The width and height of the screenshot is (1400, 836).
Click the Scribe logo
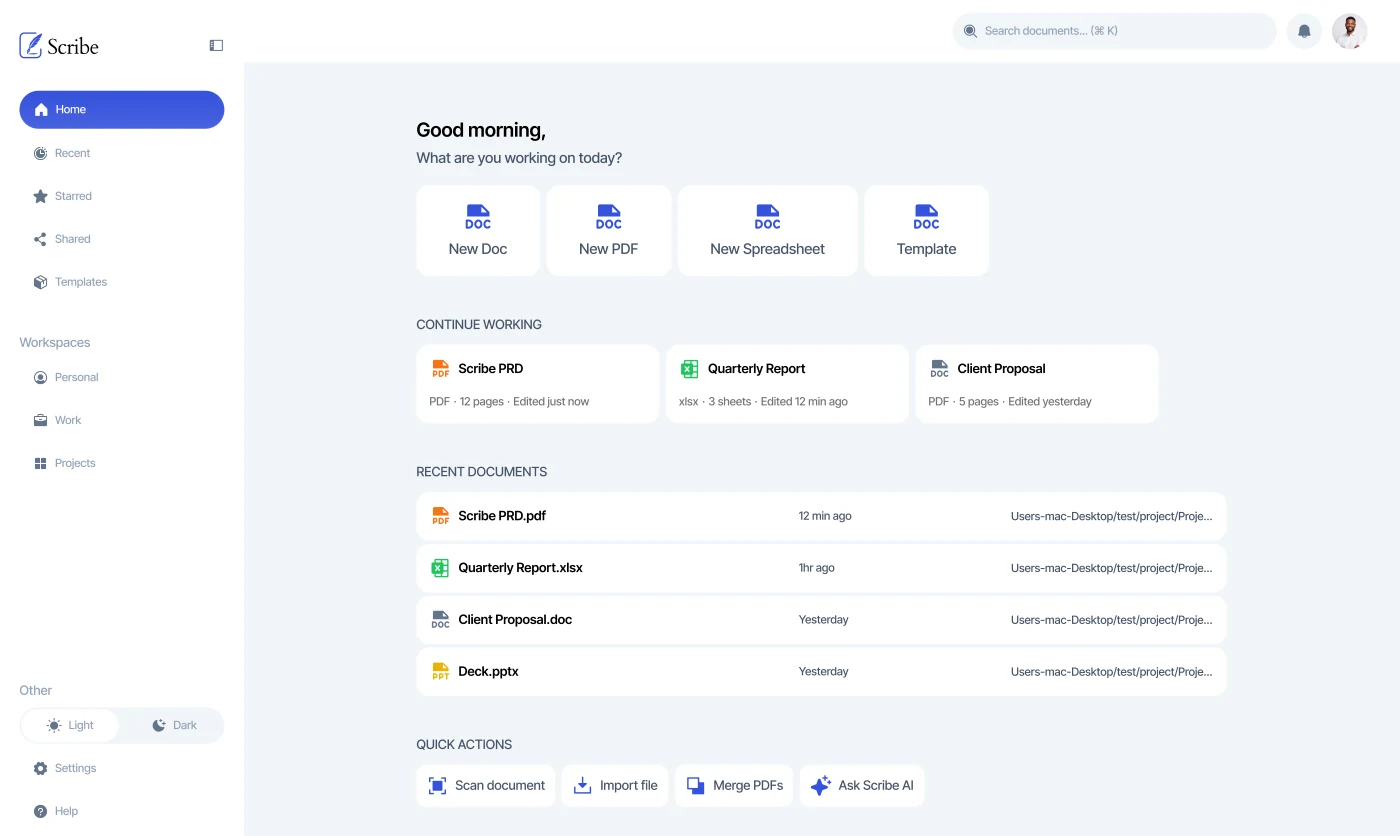click(59, 45)
